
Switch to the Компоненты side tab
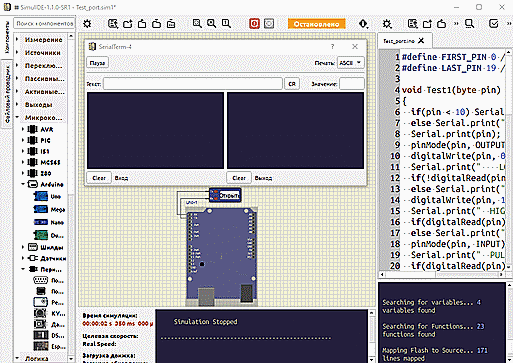point(6,38)
